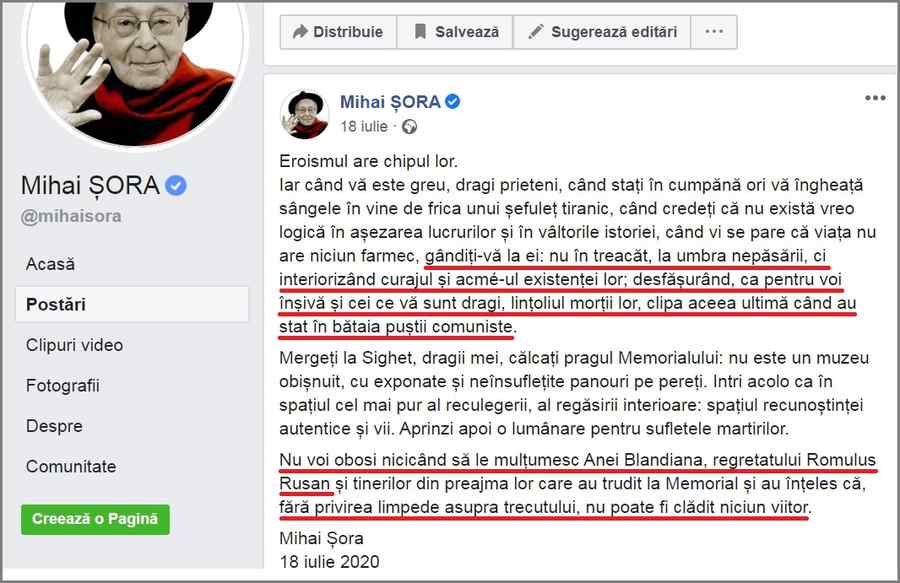Click the verified badge next to the sidebar page name
Screen dimensions: 900x583
click(176, 185)
